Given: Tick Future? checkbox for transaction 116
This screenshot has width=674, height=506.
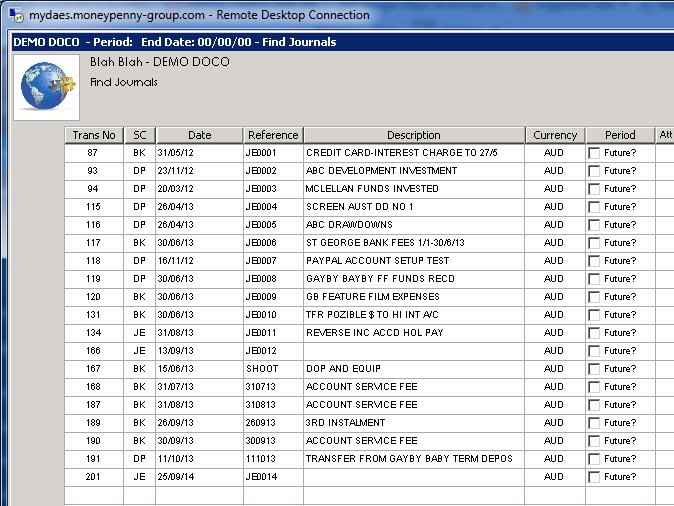Looking at the screenshot, I should [594, 225].
